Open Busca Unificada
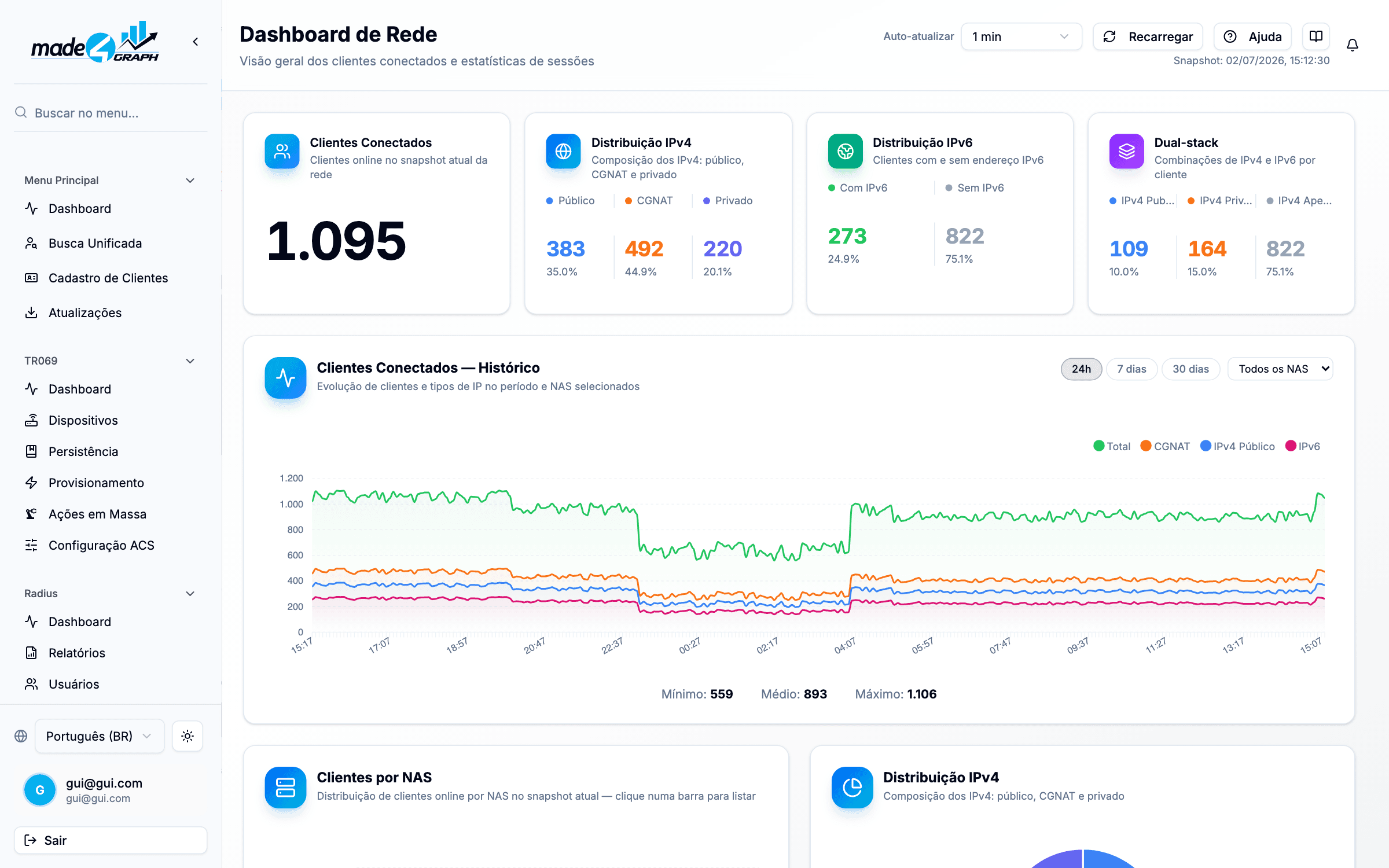The height and width of the screenshot is (868, 1389). 110,243
